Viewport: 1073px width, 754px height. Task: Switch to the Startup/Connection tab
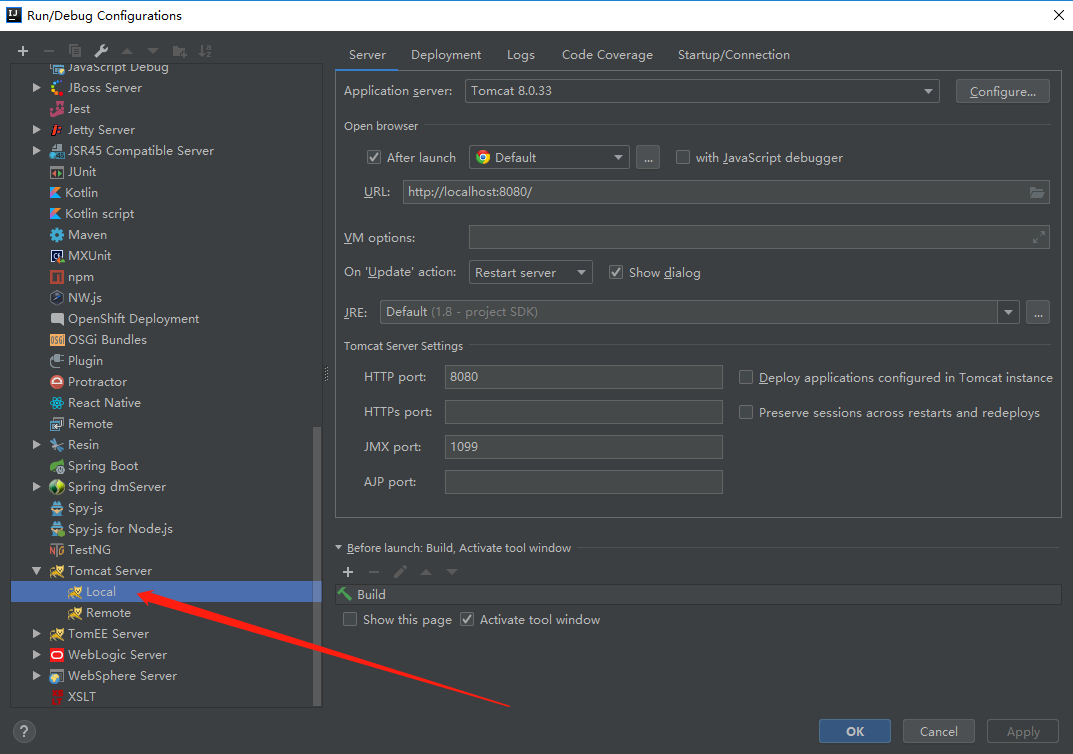(x=734, y=55)
